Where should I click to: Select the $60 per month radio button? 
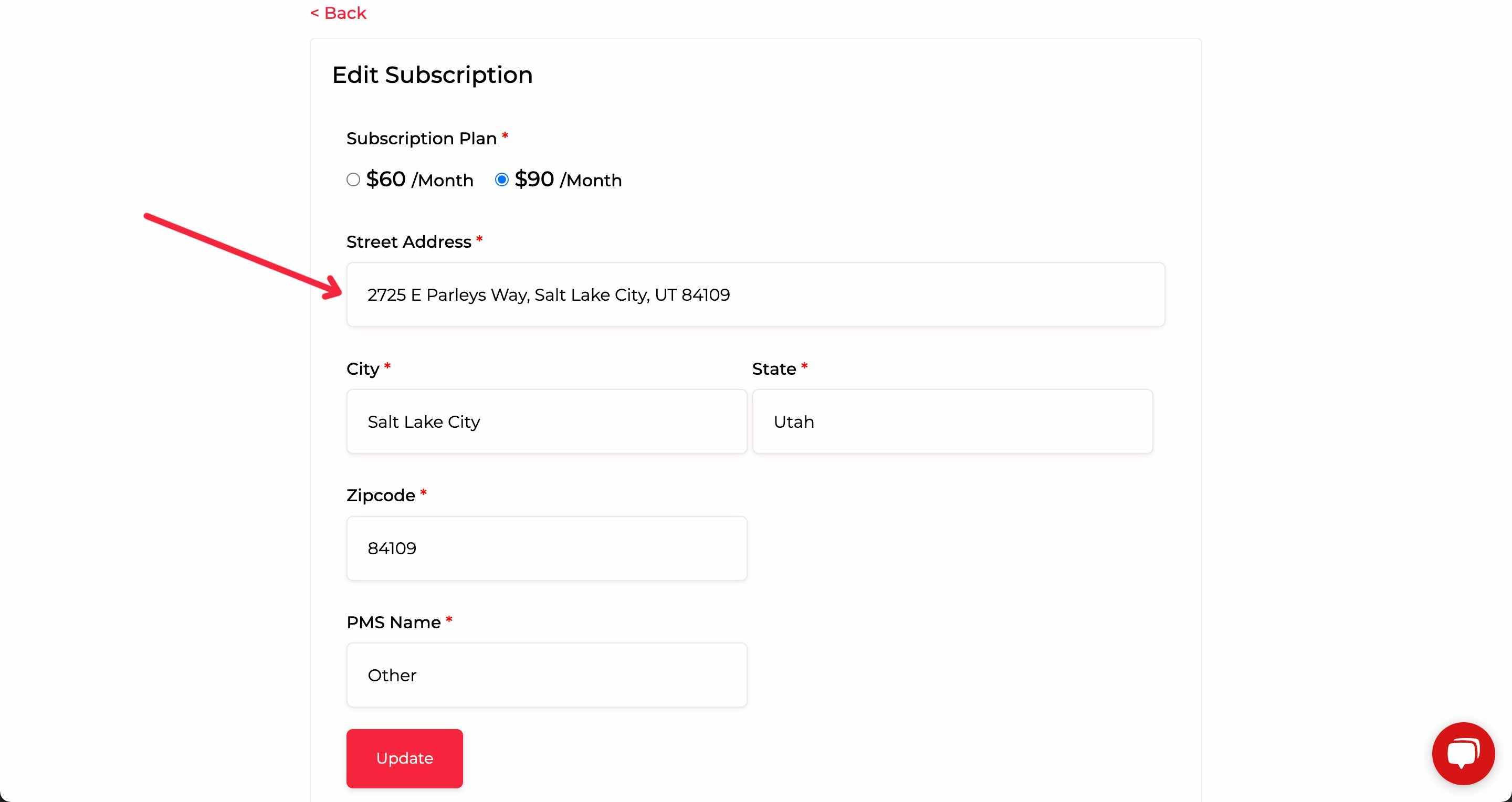[x=353, y=180]
